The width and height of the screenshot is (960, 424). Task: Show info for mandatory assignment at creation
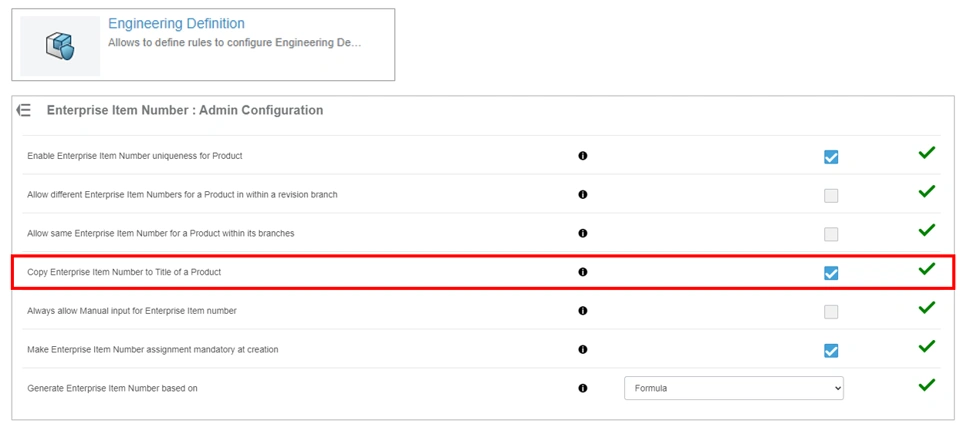coord(582,349)
